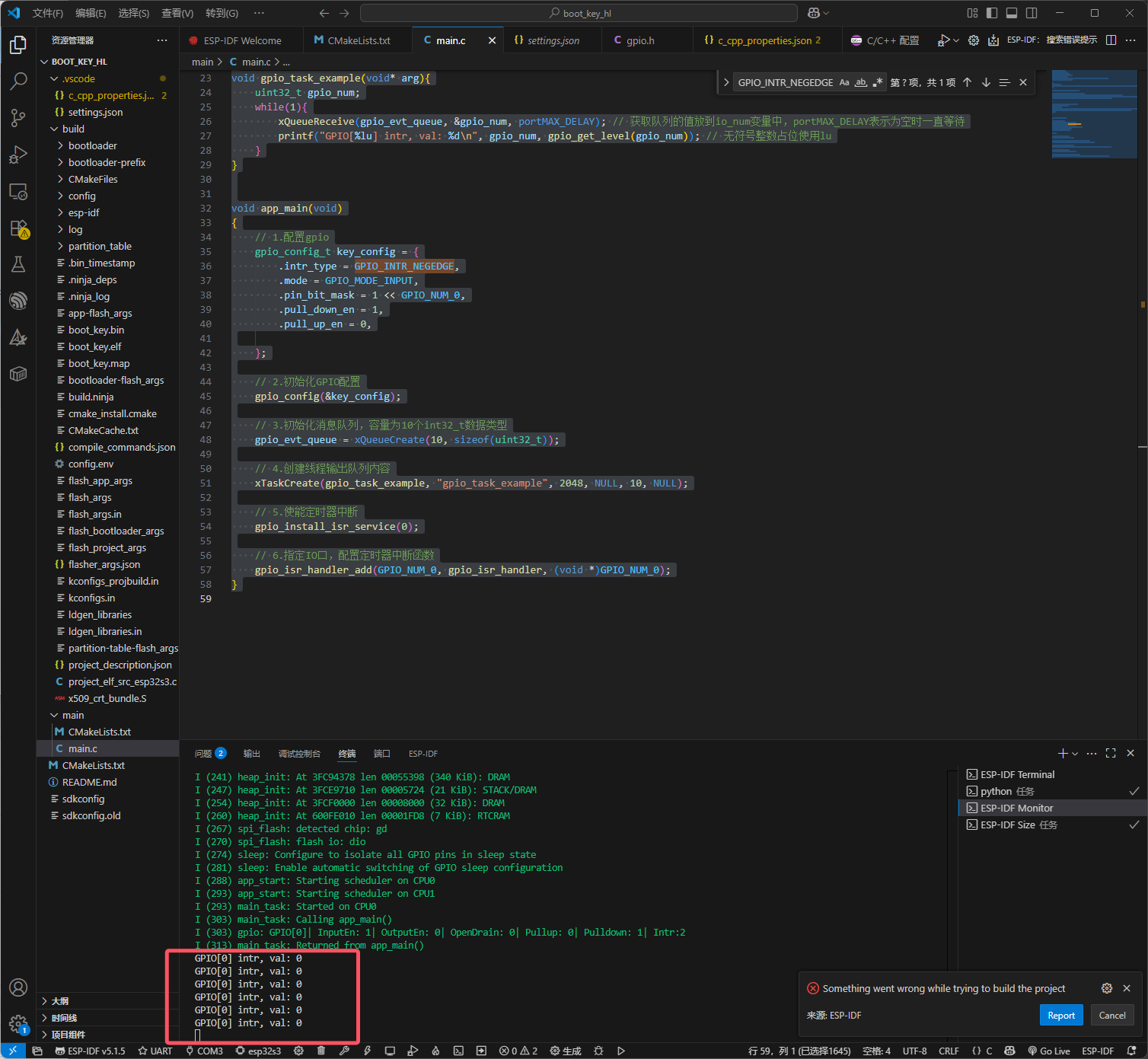Expand the replace field in find widget
Image resolution: width=1148 pixels, height=1059 pixels.
(x=726, y=82)
